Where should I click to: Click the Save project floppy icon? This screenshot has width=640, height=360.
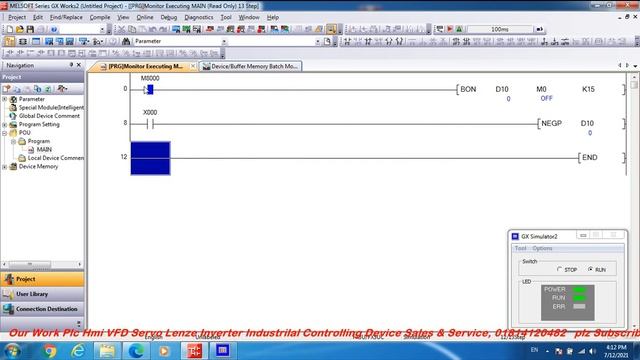[30, 29]
